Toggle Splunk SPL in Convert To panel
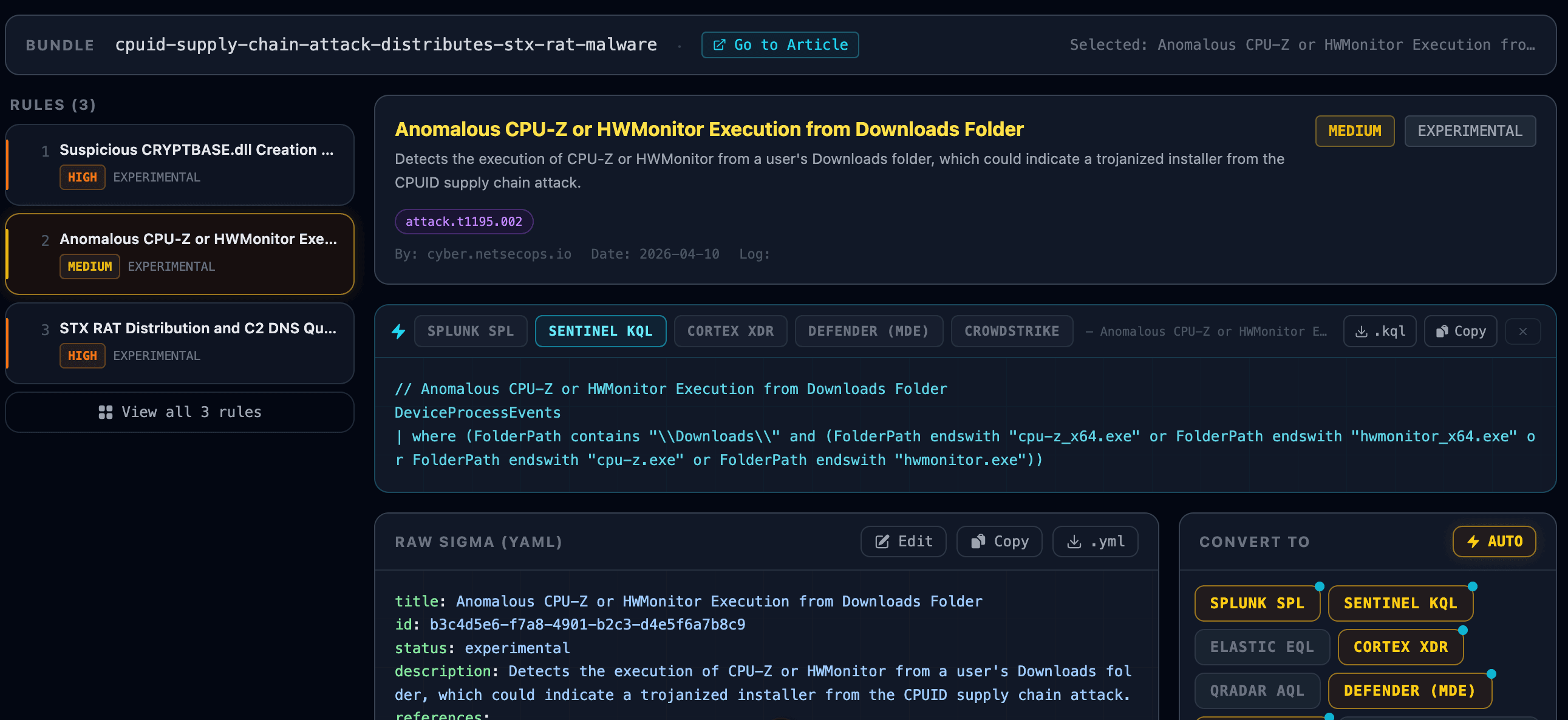 pyautogui.click(x=1257, y=603)
